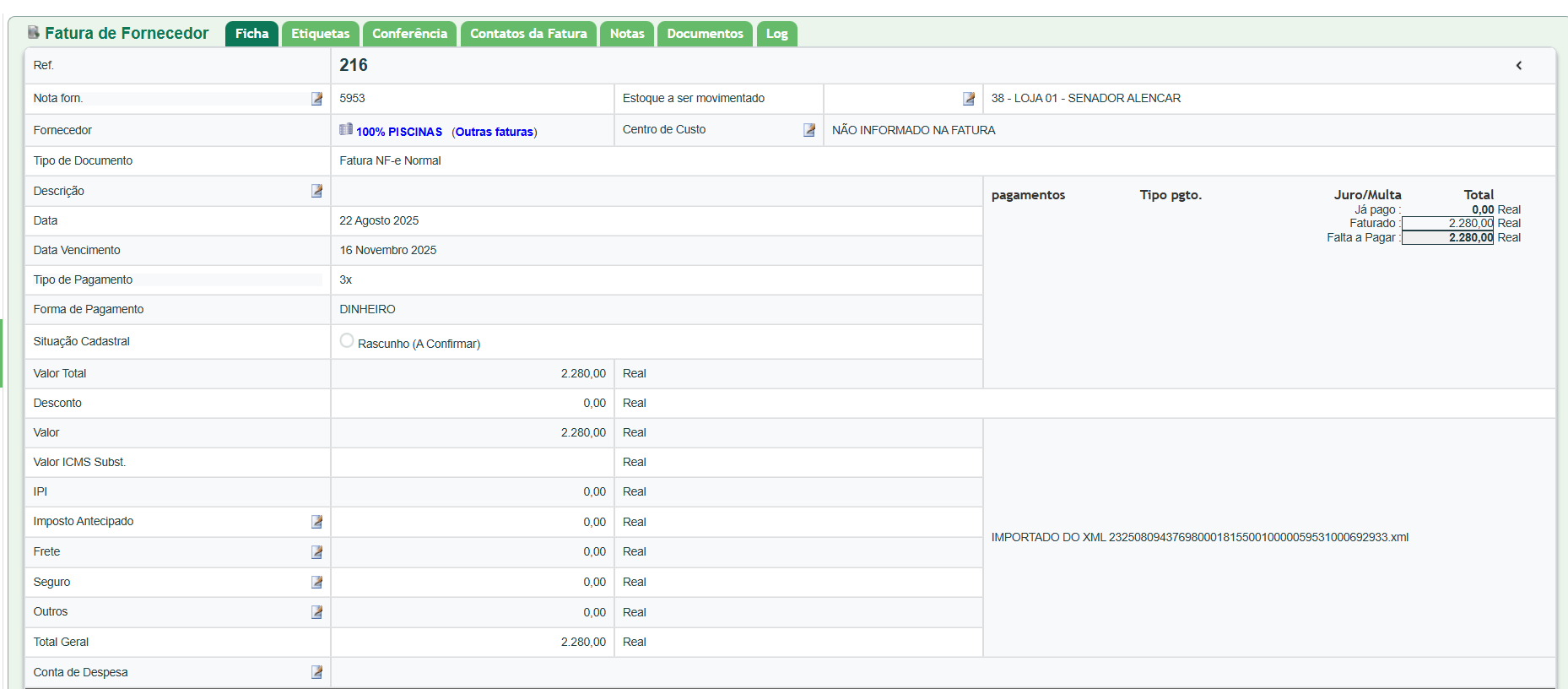The width and height of the screenshot is (1568, 689).
Task: Edit Estoque a ser movimentado pencil icon
Action: (x=969, y=99)
